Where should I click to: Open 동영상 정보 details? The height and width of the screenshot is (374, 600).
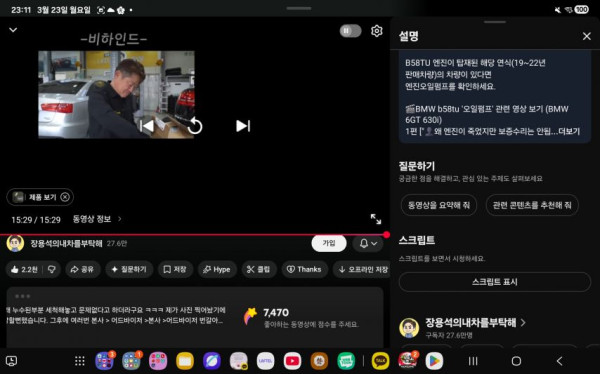point(97,219)
